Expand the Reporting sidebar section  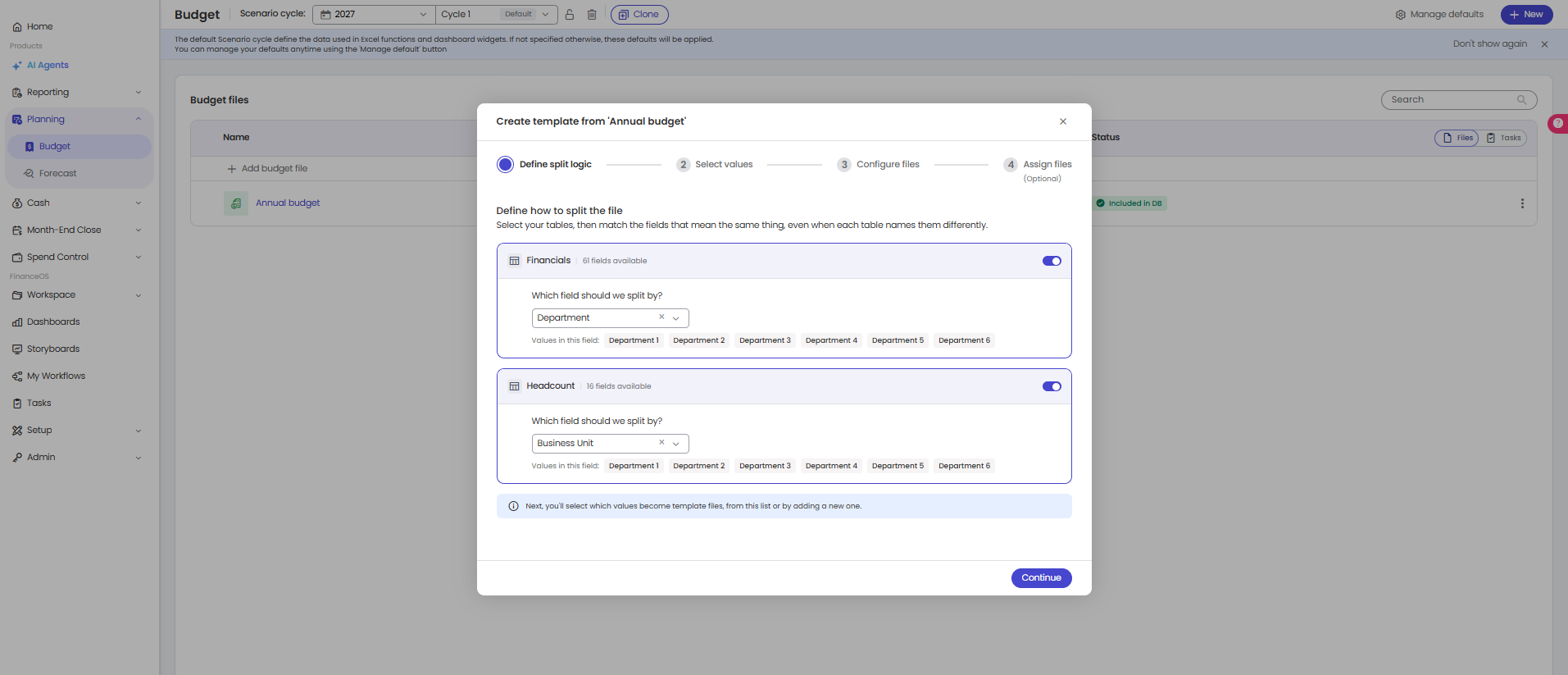pyautogui.click(x=139, y=93)
